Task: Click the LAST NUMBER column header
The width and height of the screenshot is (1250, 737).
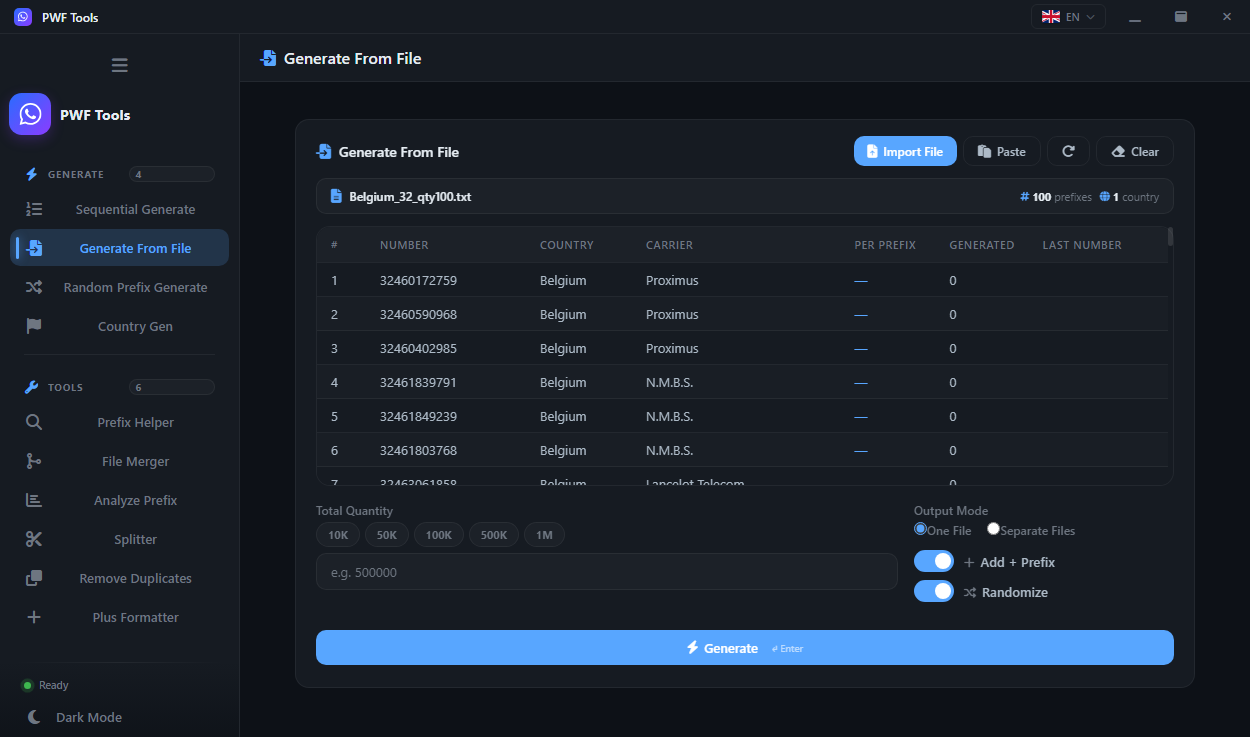Action: tap(1082, 245)
